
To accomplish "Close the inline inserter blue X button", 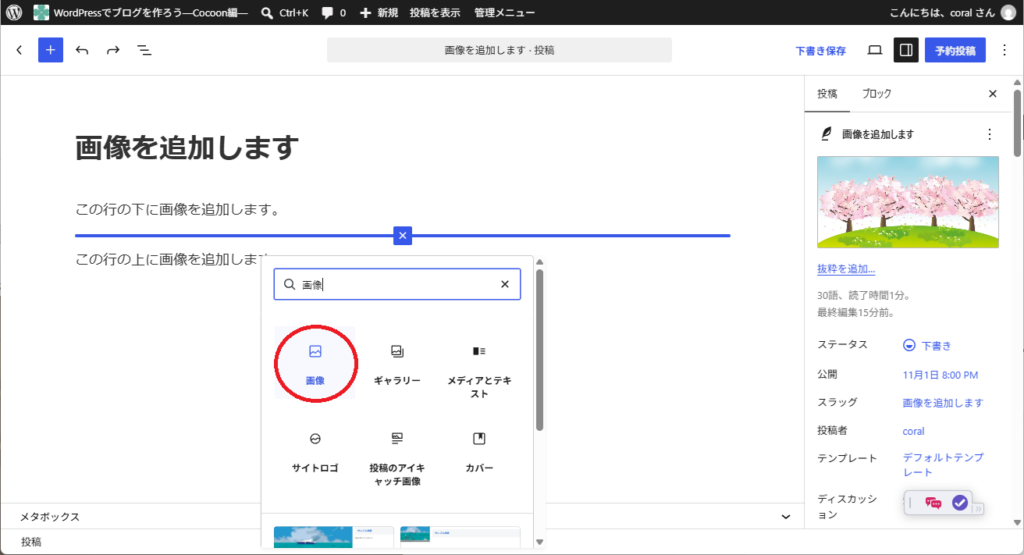I will (x=402, y=236).
